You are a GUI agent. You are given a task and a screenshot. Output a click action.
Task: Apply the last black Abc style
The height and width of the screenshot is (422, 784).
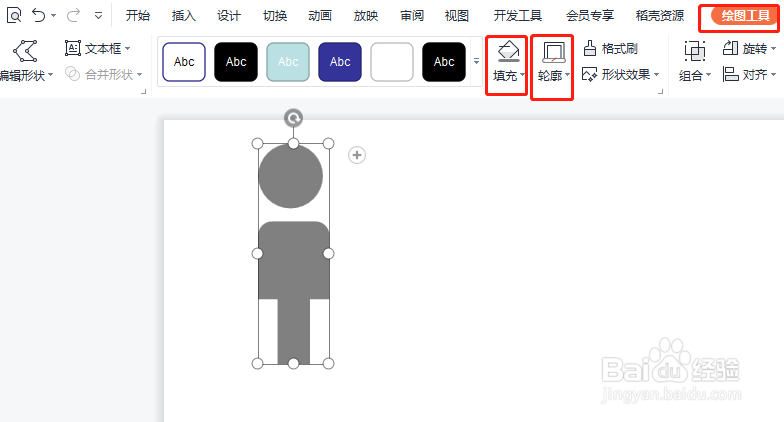pyautogui.click(x=444, y=62)
